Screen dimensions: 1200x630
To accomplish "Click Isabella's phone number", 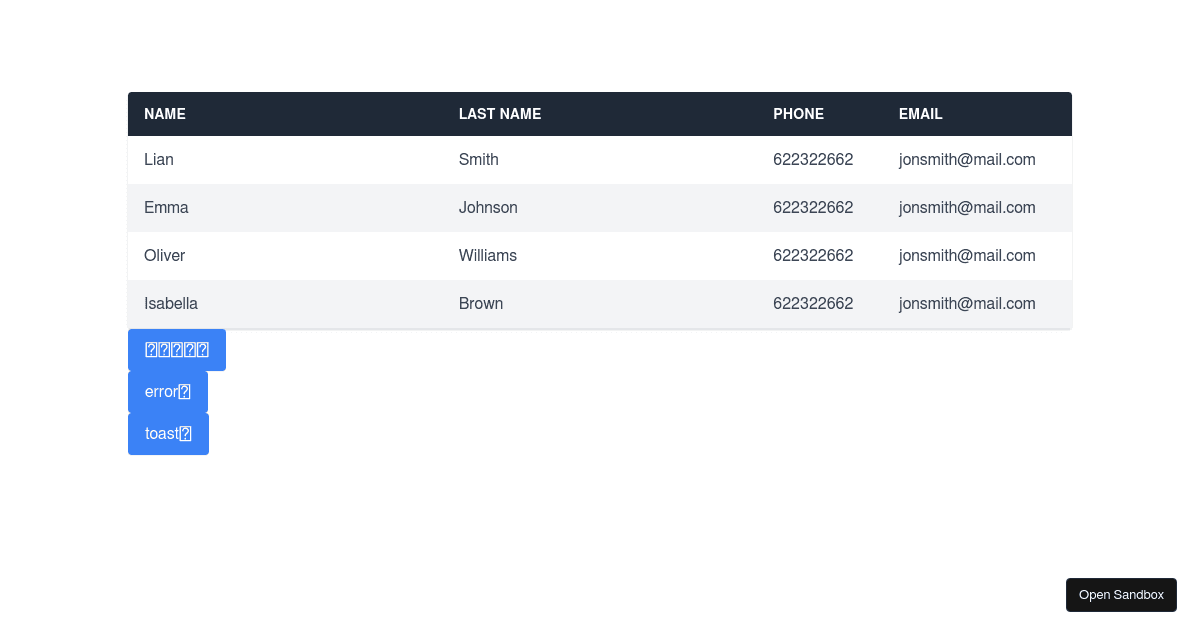I will click(813, 304).
